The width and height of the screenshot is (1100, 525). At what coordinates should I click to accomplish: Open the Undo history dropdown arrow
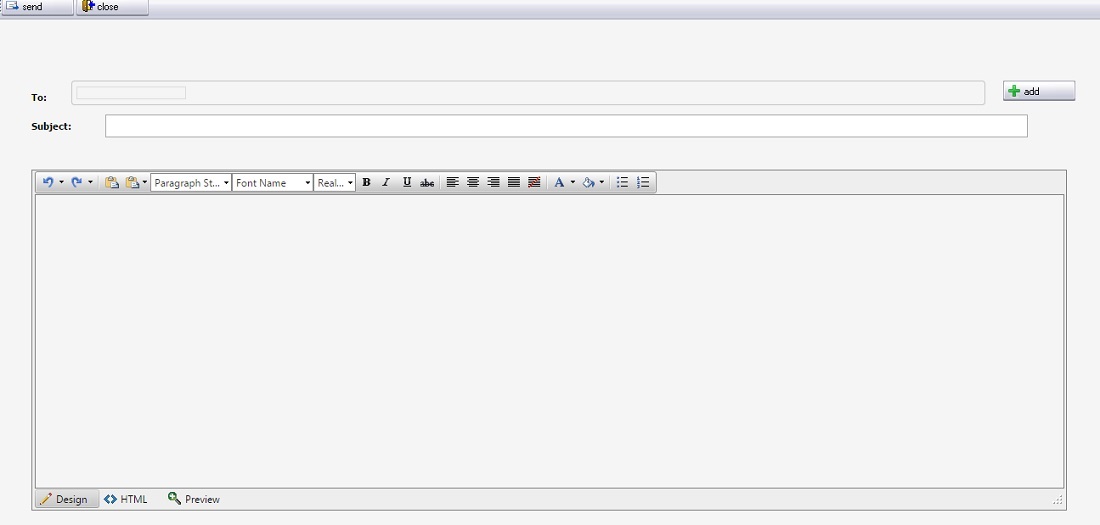click(x=62, y=182)
